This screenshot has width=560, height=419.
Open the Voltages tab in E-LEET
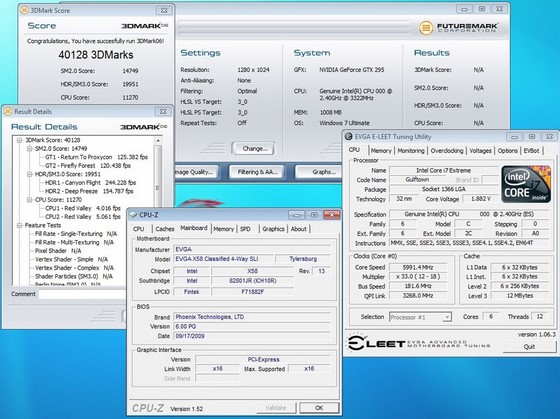point(480,151)
